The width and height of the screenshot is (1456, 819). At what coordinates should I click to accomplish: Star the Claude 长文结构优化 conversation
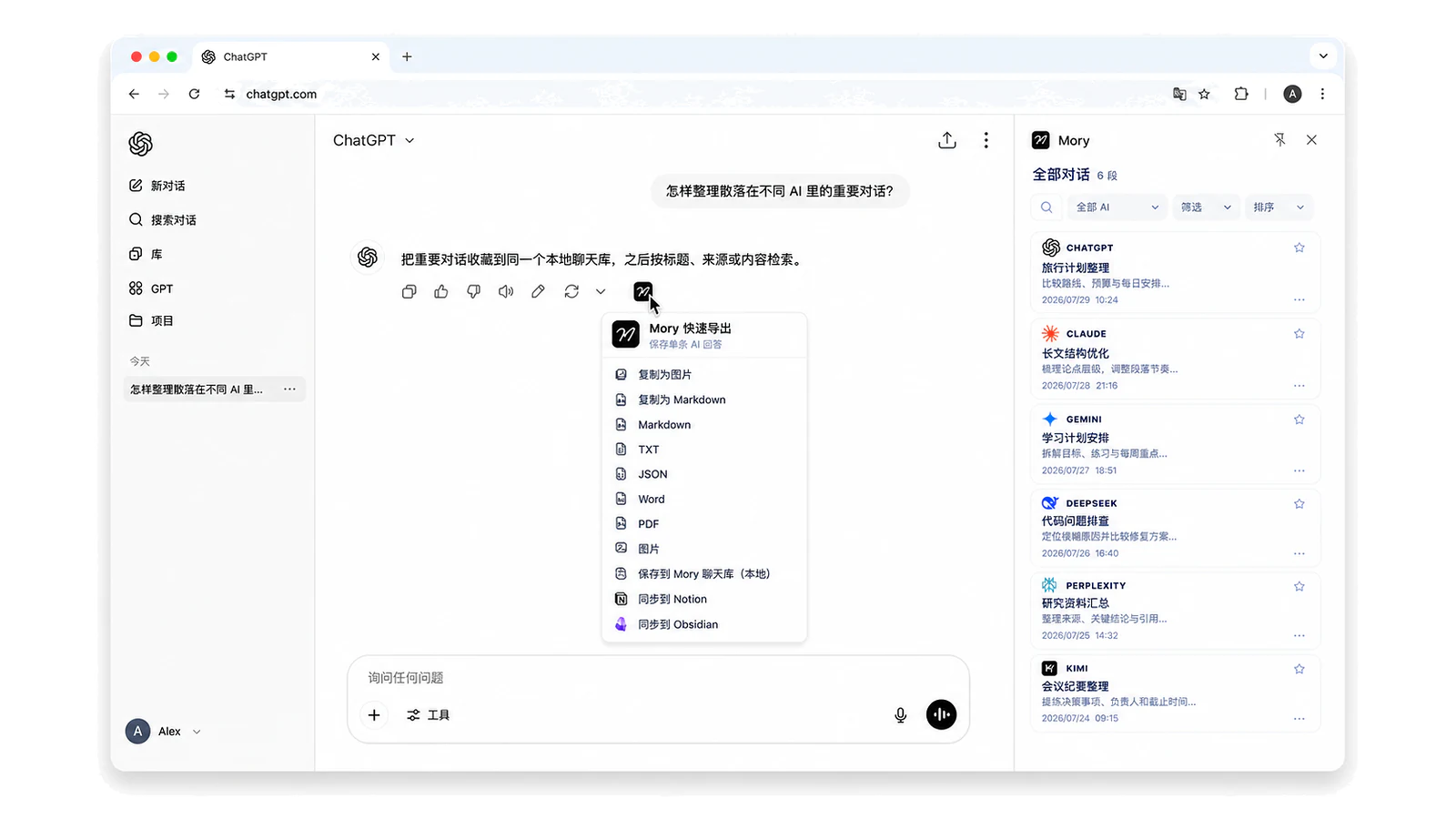[1299, 334]
